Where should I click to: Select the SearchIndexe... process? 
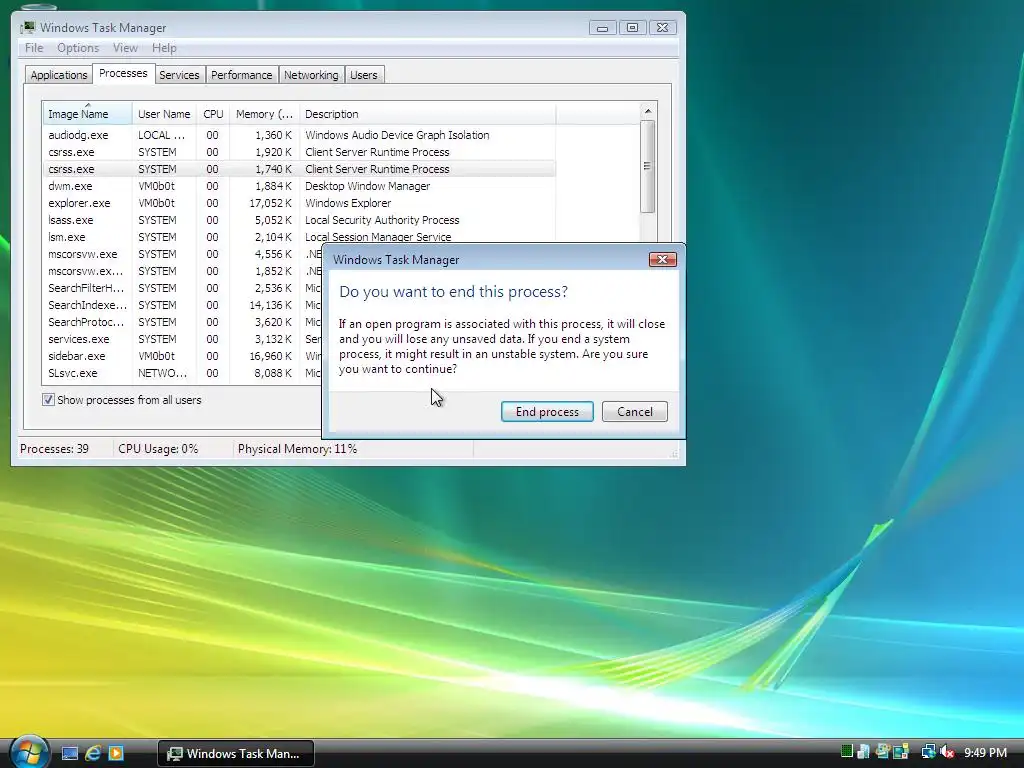[182, 305]
